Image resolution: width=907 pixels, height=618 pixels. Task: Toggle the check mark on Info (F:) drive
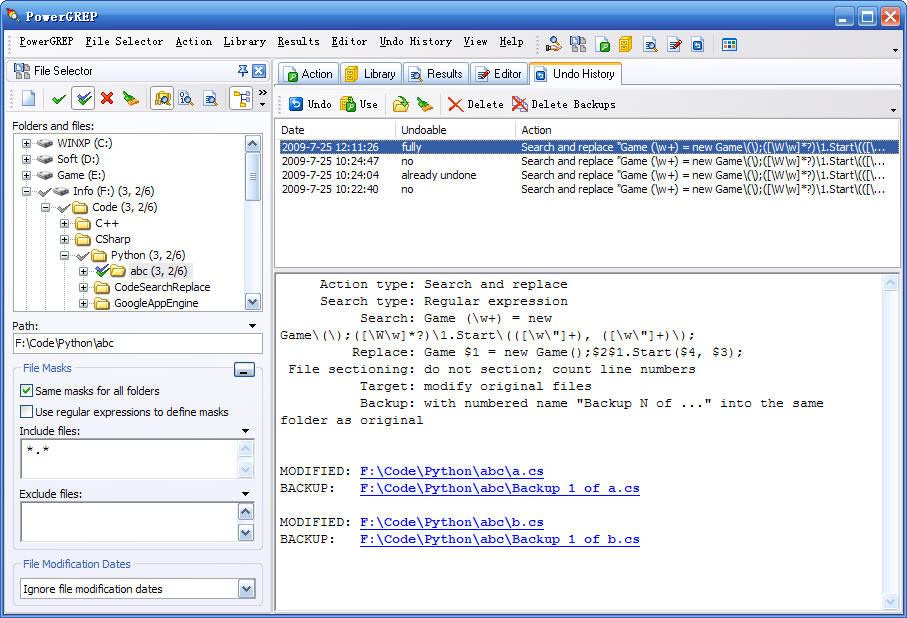(45, 191)
